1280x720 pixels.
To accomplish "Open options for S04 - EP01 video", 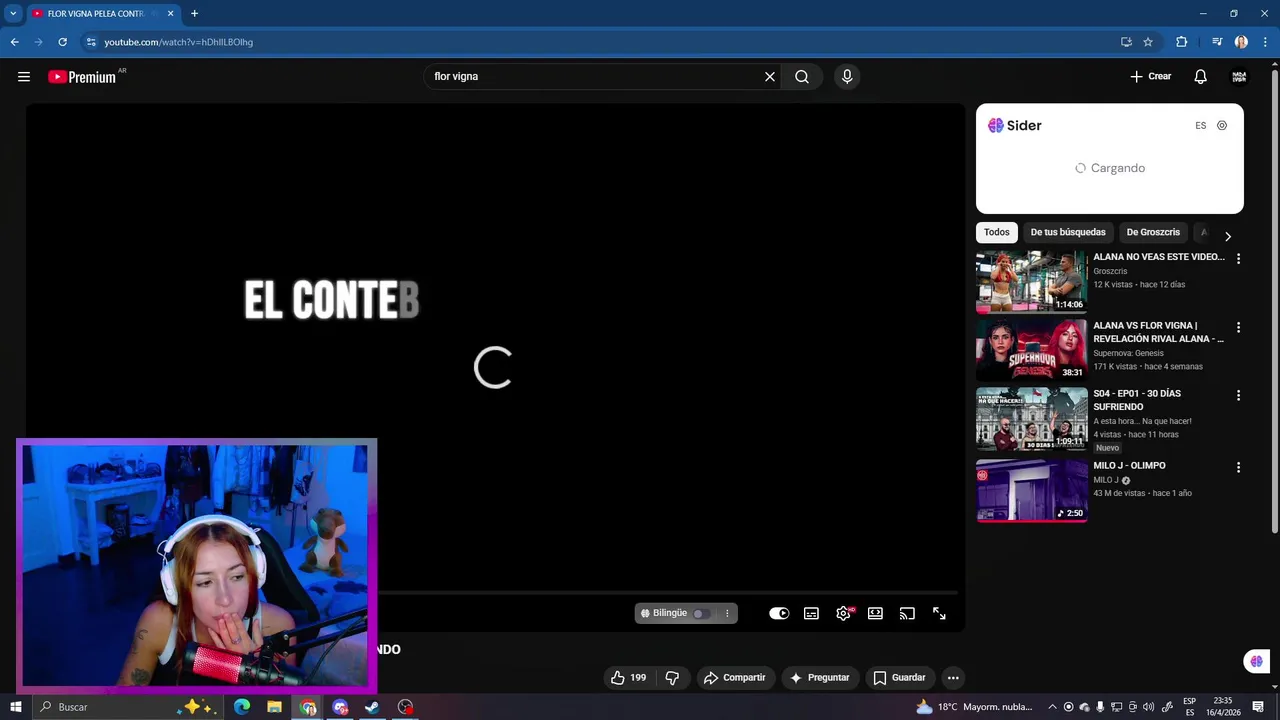I will tap(1238, 395).
